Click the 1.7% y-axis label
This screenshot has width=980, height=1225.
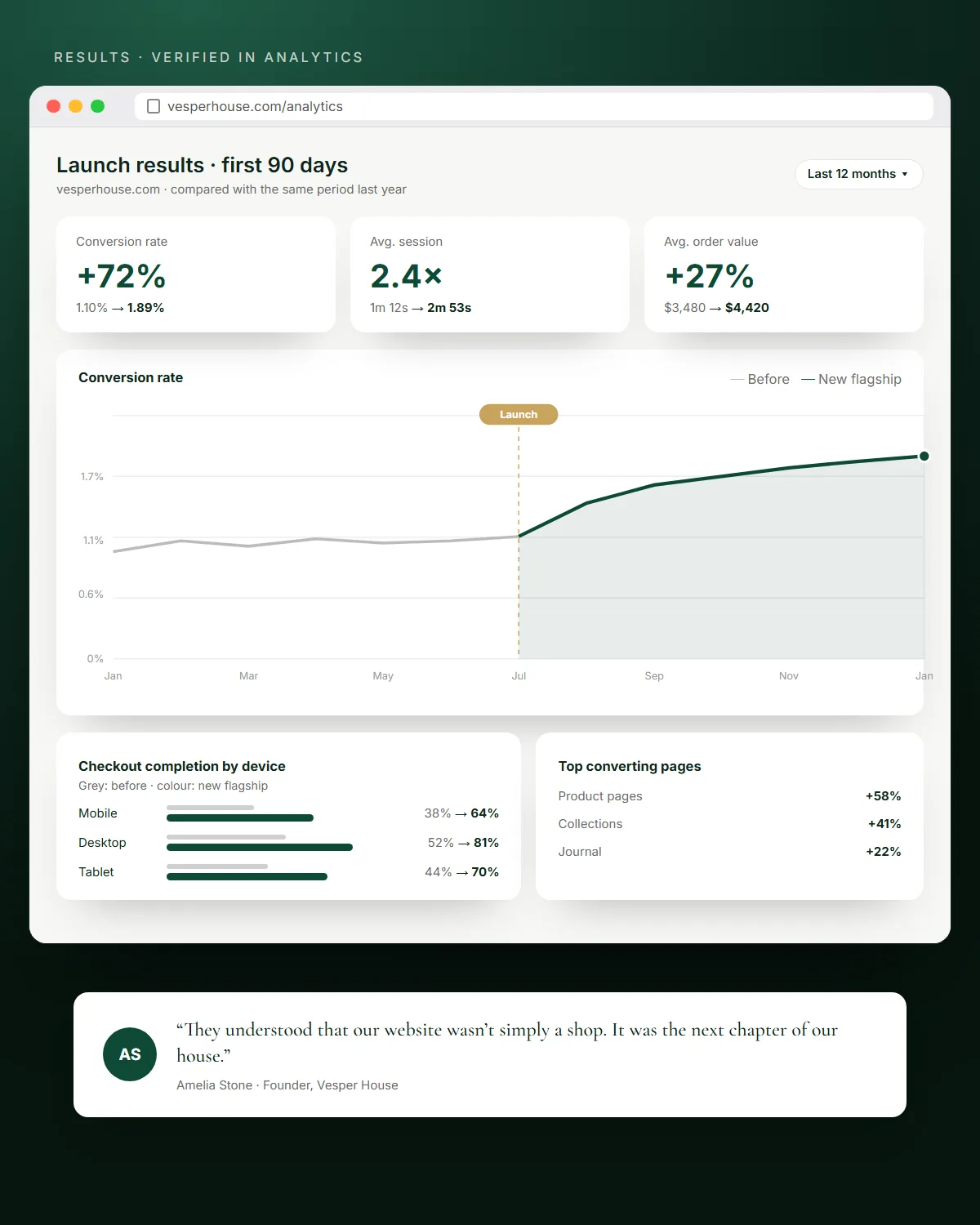pyautogui.click(x=92, y=477)
